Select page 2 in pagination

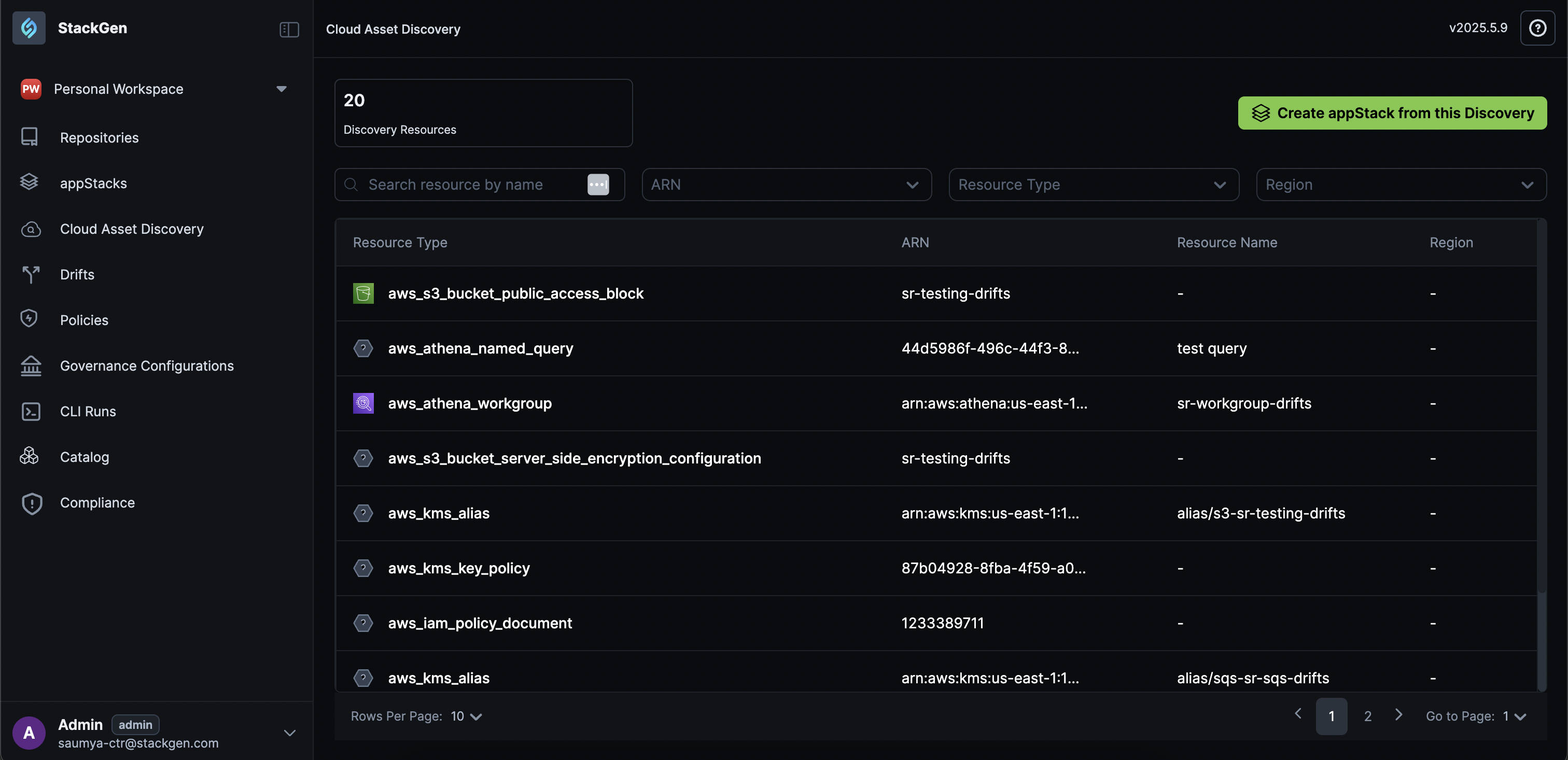(x=1368, y=716)
